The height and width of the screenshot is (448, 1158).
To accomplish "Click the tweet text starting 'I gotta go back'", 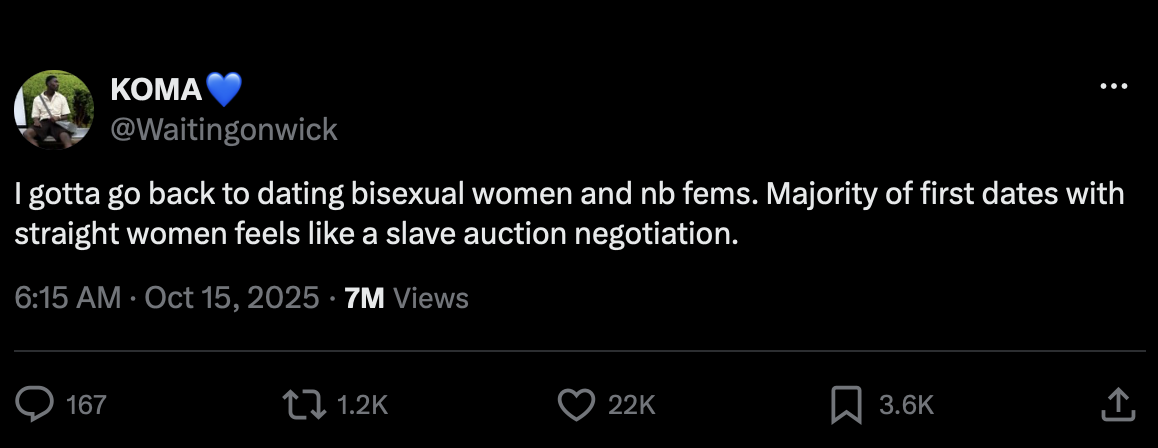I will 569,214.
